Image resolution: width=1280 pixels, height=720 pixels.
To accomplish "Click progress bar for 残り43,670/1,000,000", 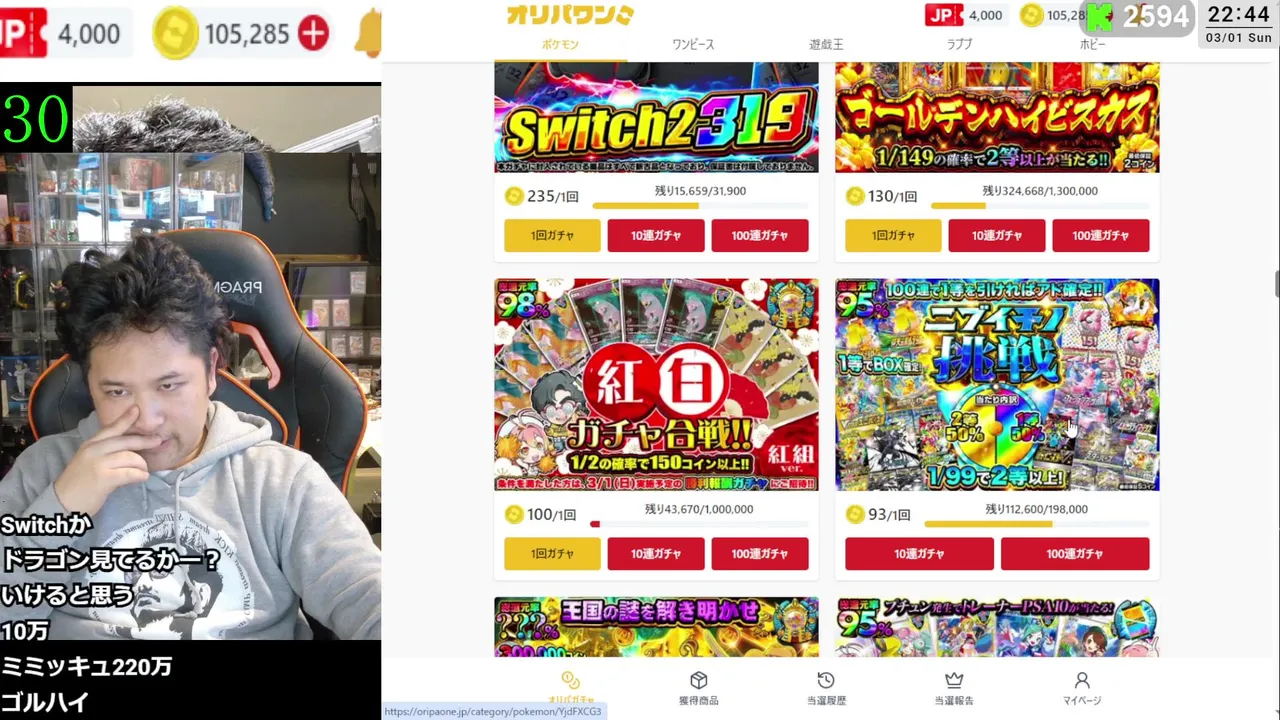I will 700,524.
